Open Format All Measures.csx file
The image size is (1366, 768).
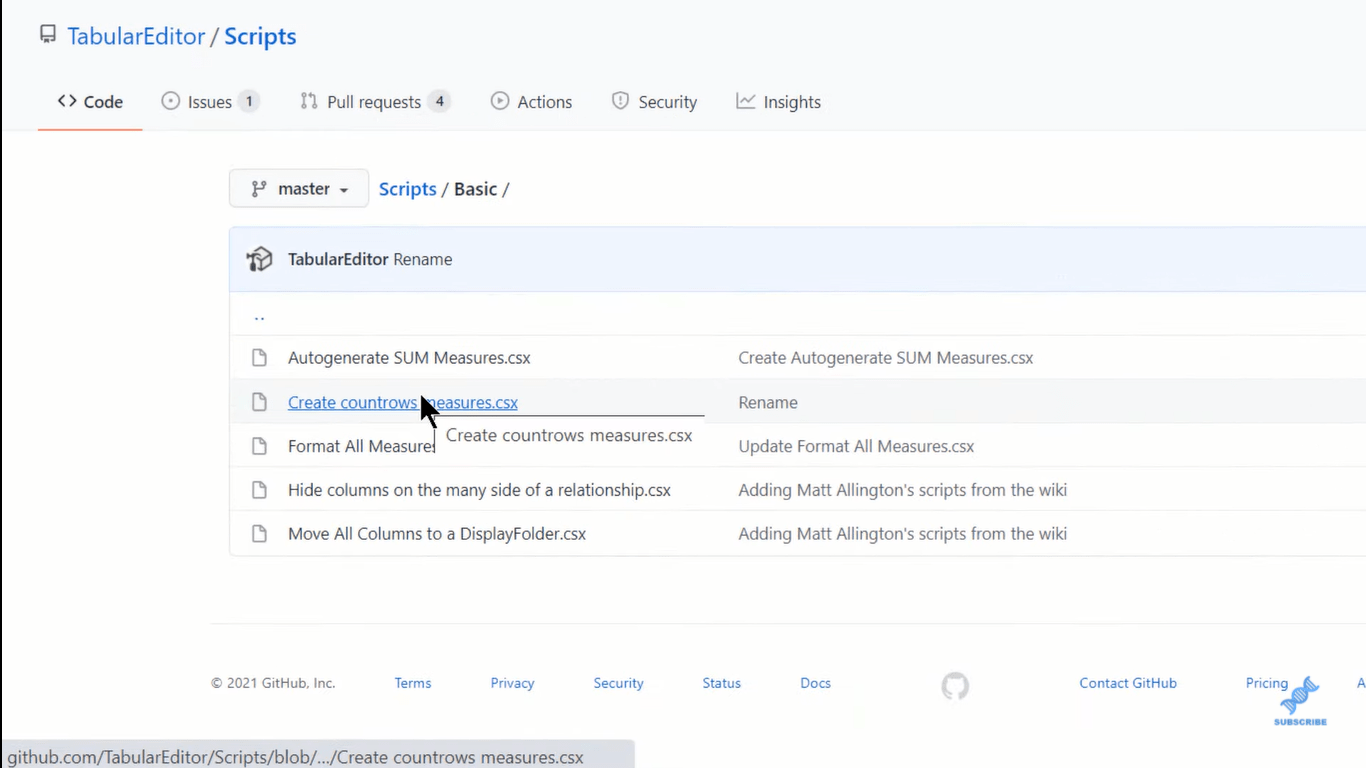tap(361, 446)
